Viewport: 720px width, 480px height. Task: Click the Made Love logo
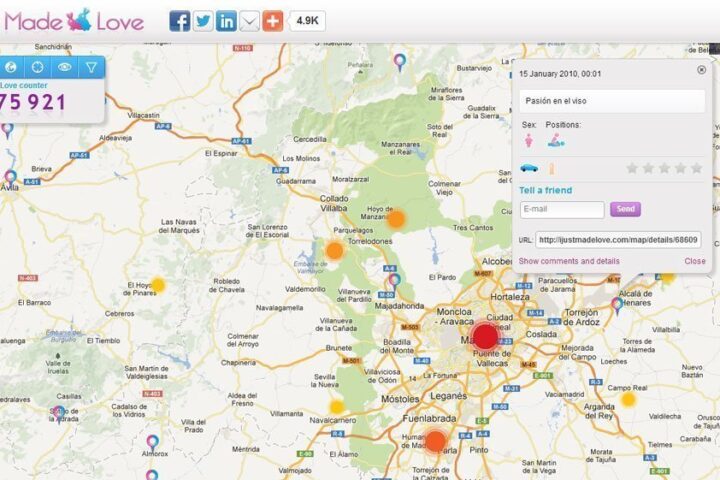click(73, 21)
